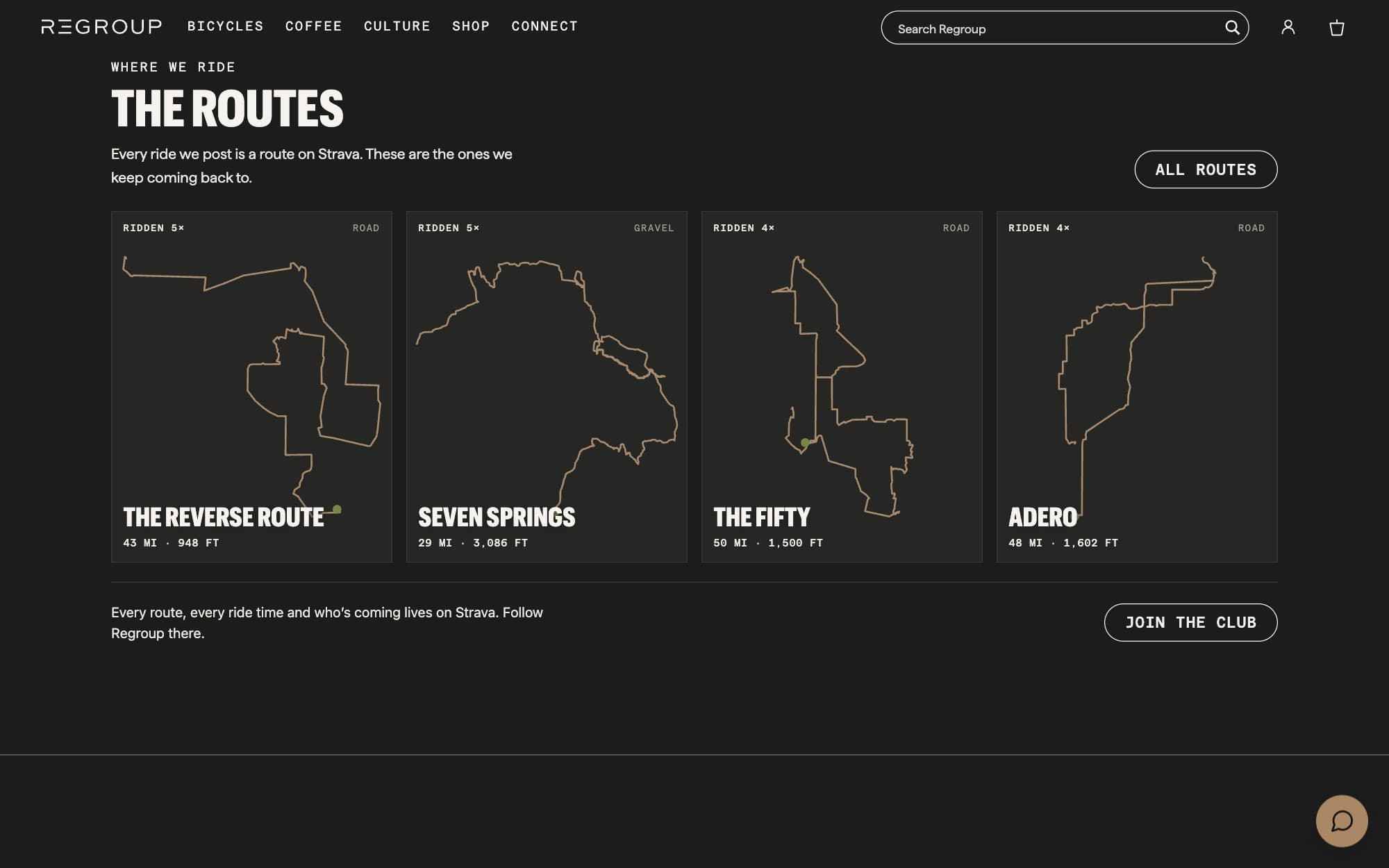Click the 29 MI · 3,086 FT stats
Image resolution: width=1389 pixels, height=868 pixels.
click(473, 543)
